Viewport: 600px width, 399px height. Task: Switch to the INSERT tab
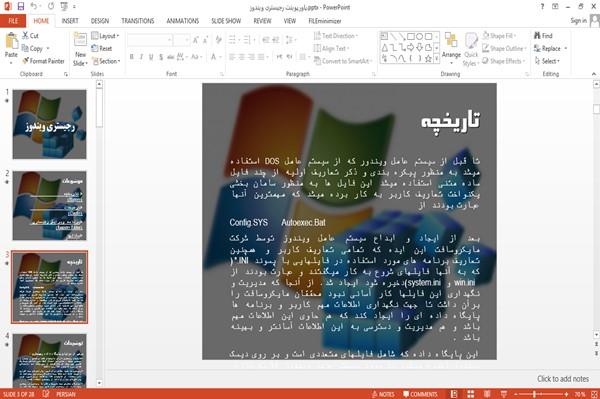tap(70, 21)
